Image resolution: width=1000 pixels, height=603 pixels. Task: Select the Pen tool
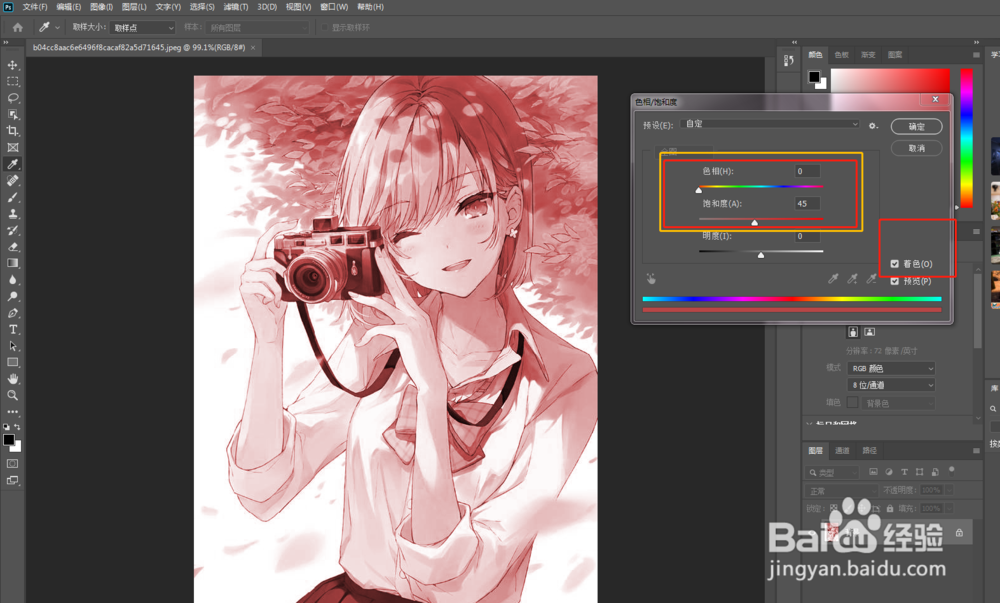(13, 313)
